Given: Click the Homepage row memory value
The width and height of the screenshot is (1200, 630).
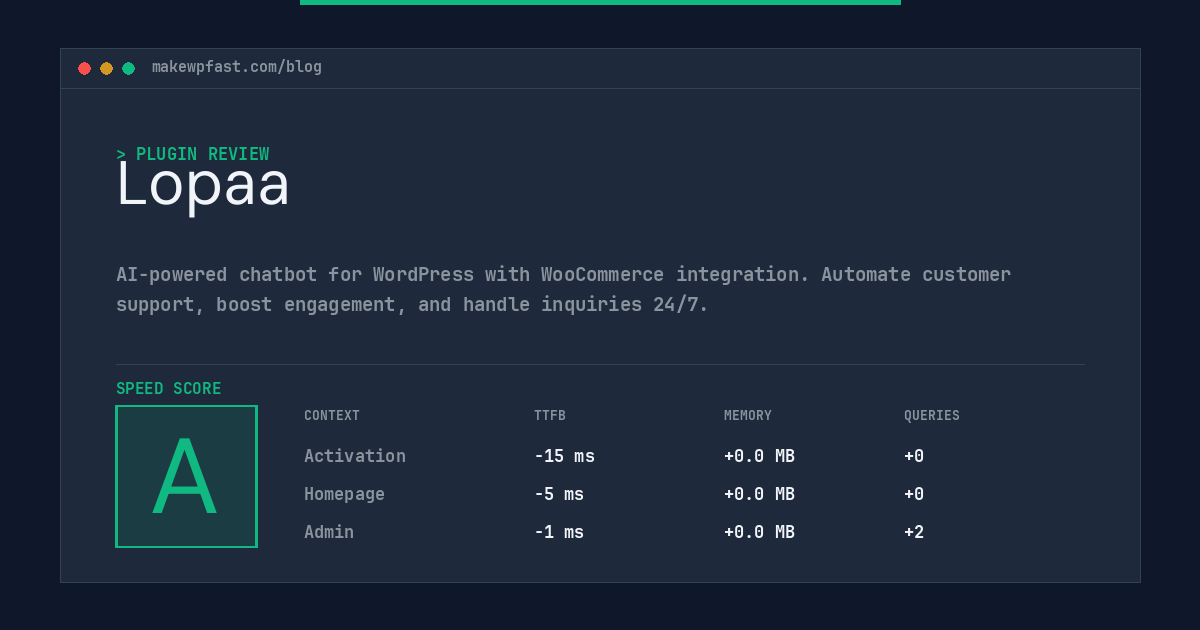Looking at the screenshot, I should (x=759, y=494).
